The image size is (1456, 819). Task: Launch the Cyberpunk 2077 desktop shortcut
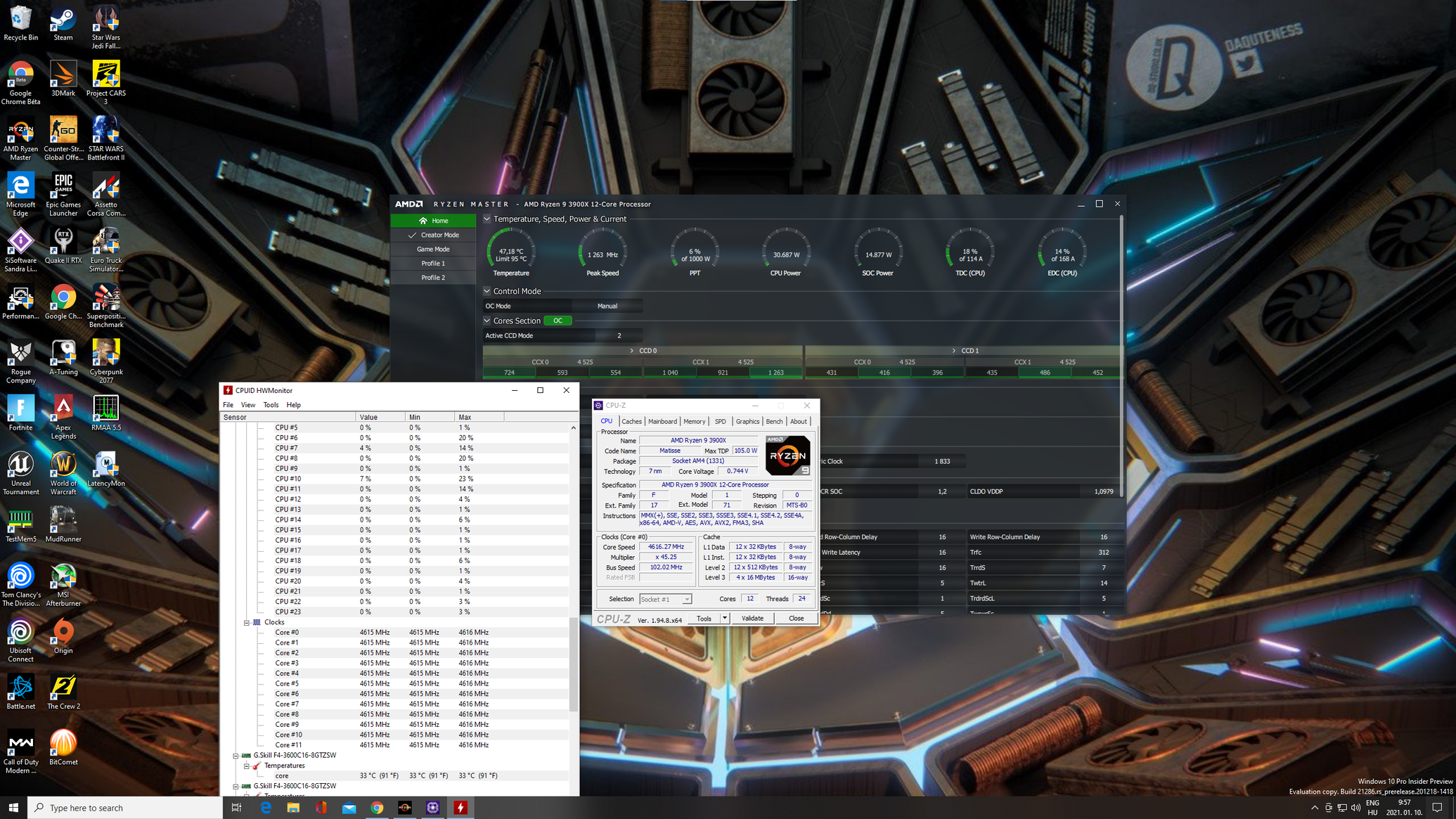[x=106, y=362]
